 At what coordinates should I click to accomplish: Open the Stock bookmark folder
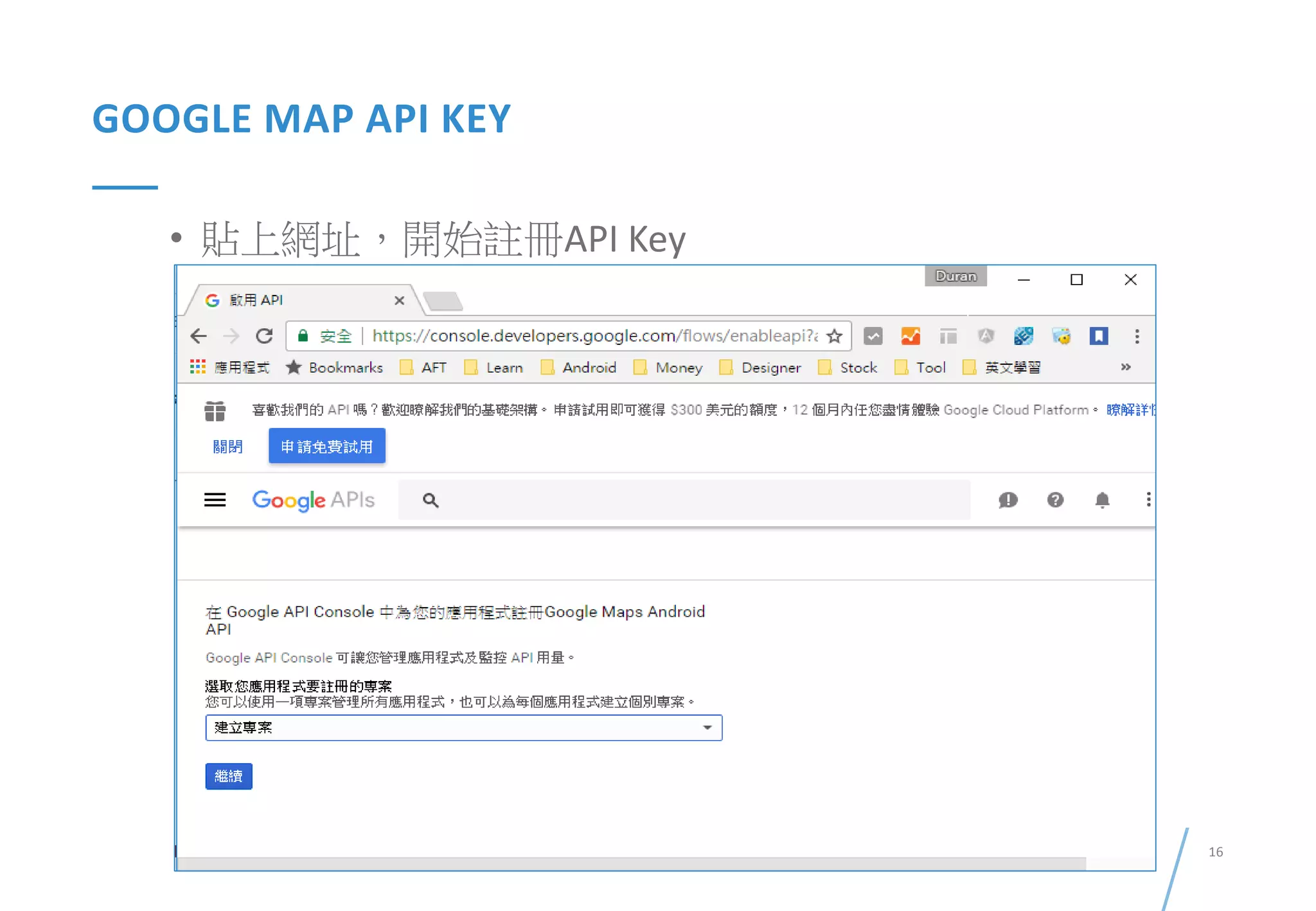tap(848, 367)
